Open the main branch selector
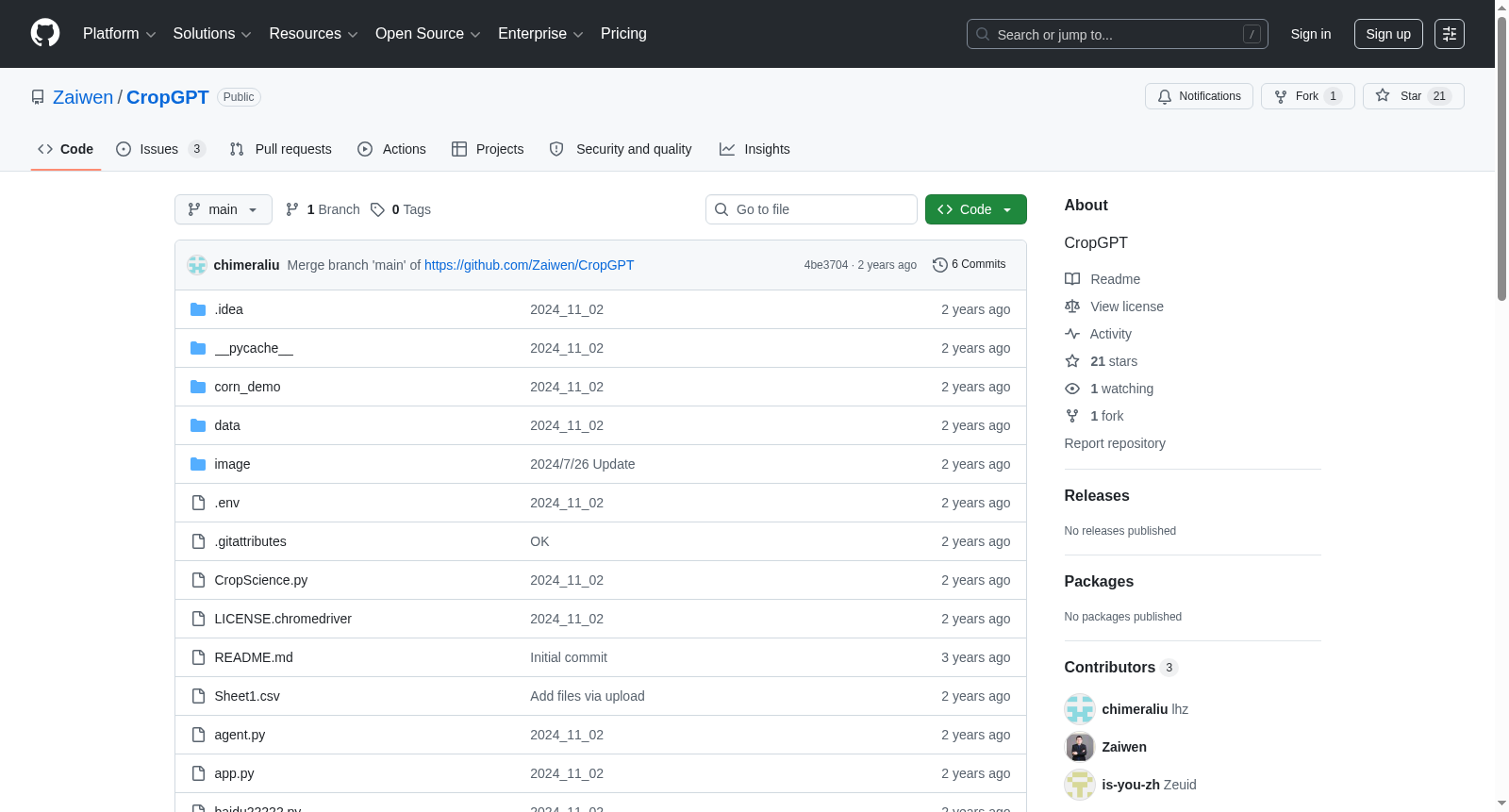 [224, 209]
